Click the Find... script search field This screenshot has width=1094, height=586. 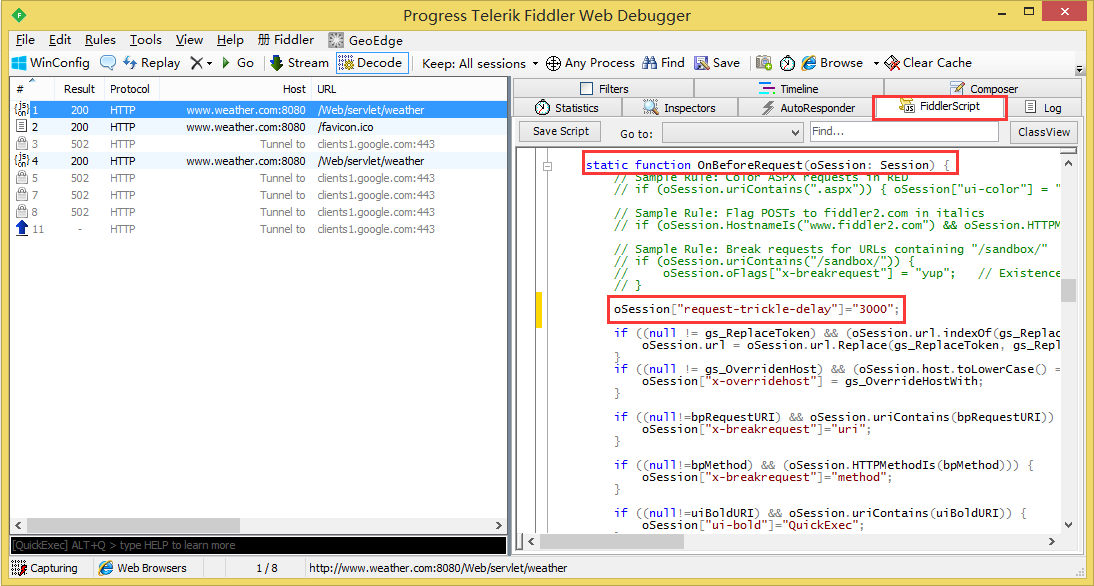tap(904, 131)
